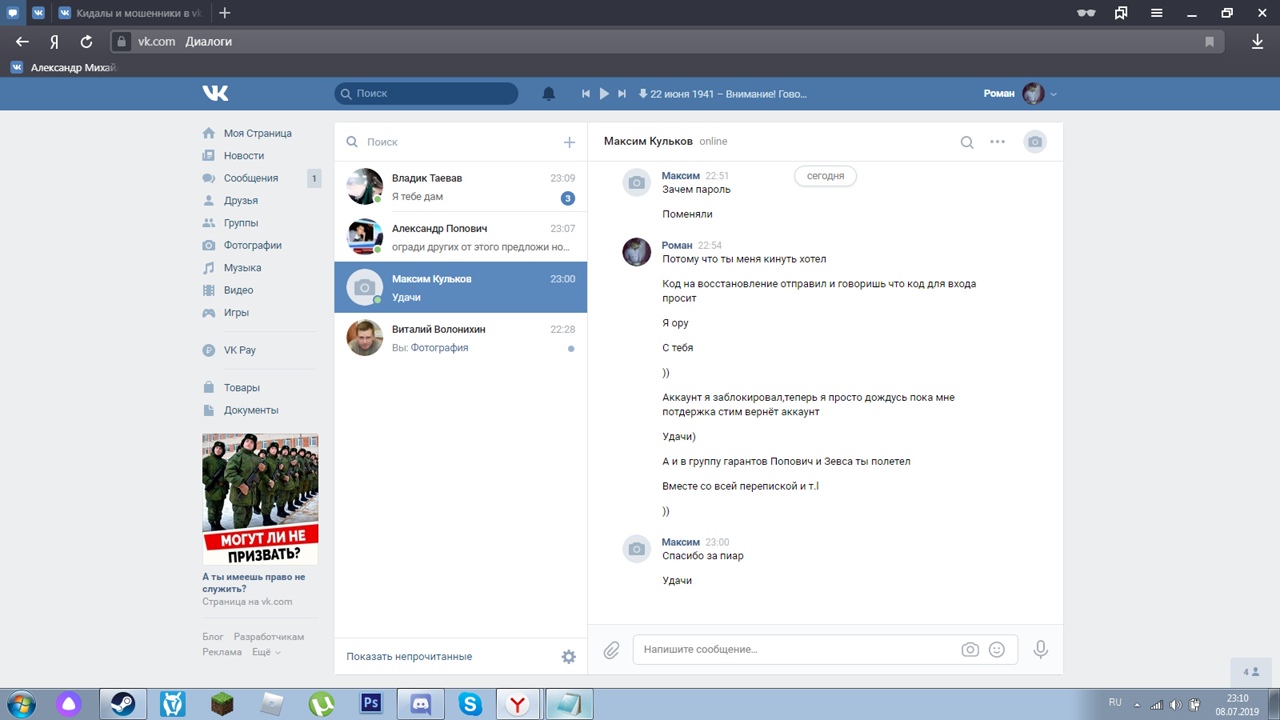Open the three-dots conversation actions menu
The width and height of the screenshot is (1280, 720).
[997, 142]
